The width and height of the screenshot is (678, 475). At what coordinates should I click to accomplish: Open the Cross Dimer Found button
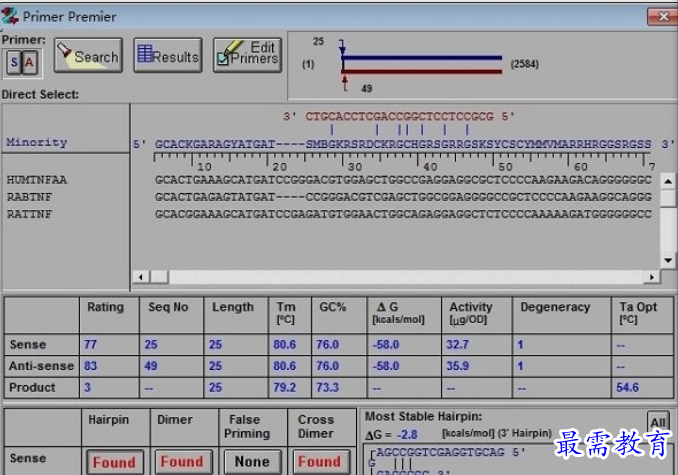point(320,462)
